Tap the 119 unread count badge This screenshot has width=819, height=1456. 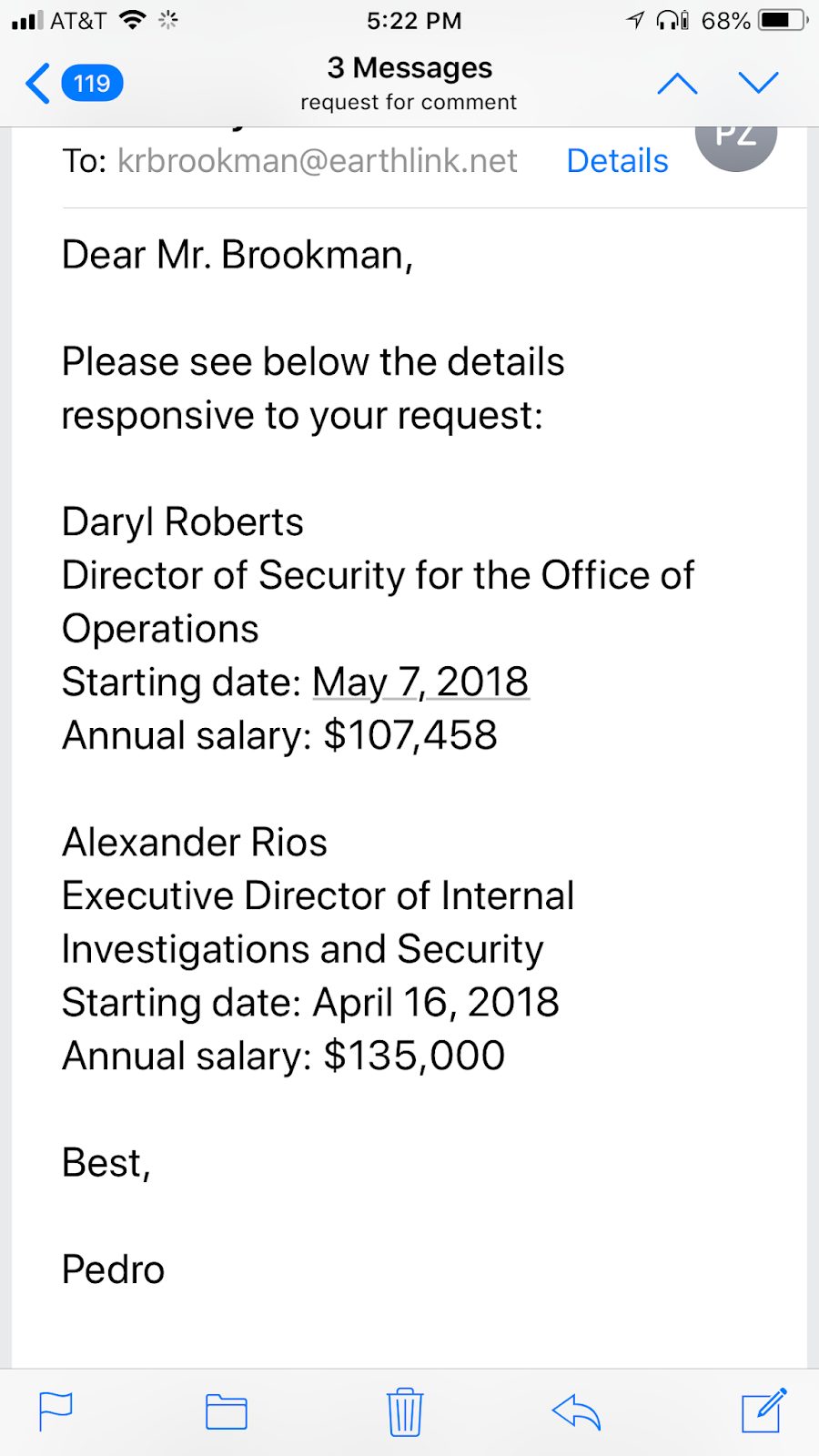coord(92,84)
